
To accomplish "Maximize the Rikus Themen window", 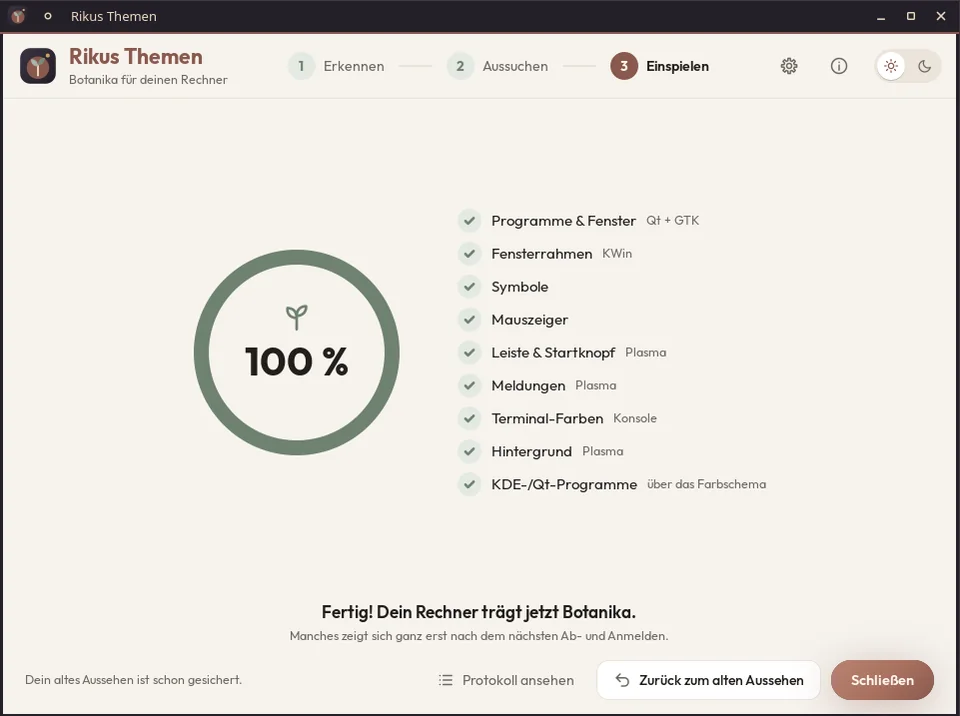I will point(911,17).
